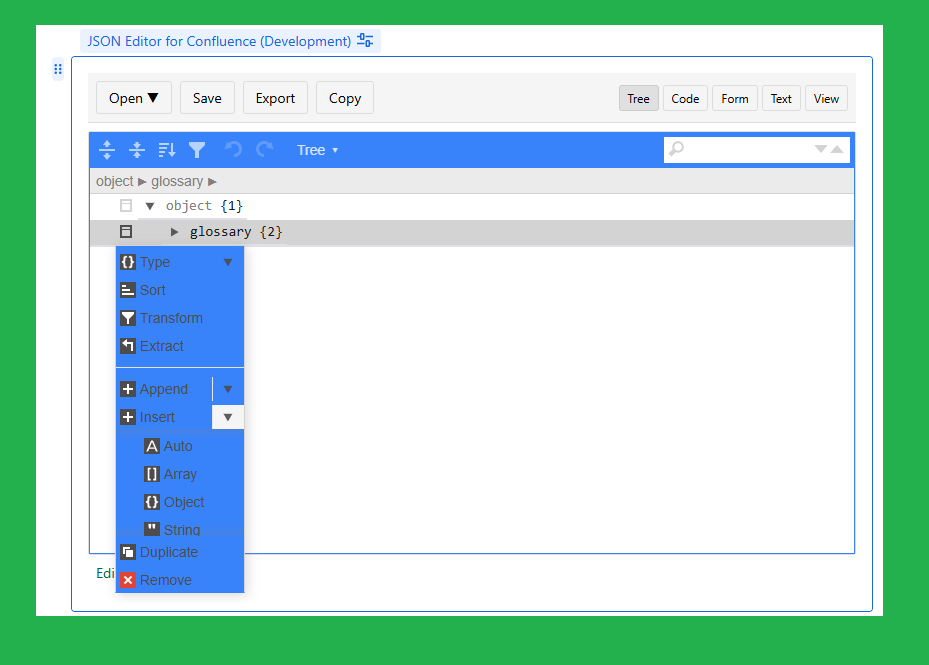Viewport: 929px width, 665px height.
Task: Click the glossary field name
Action: [x=220, y=232]
